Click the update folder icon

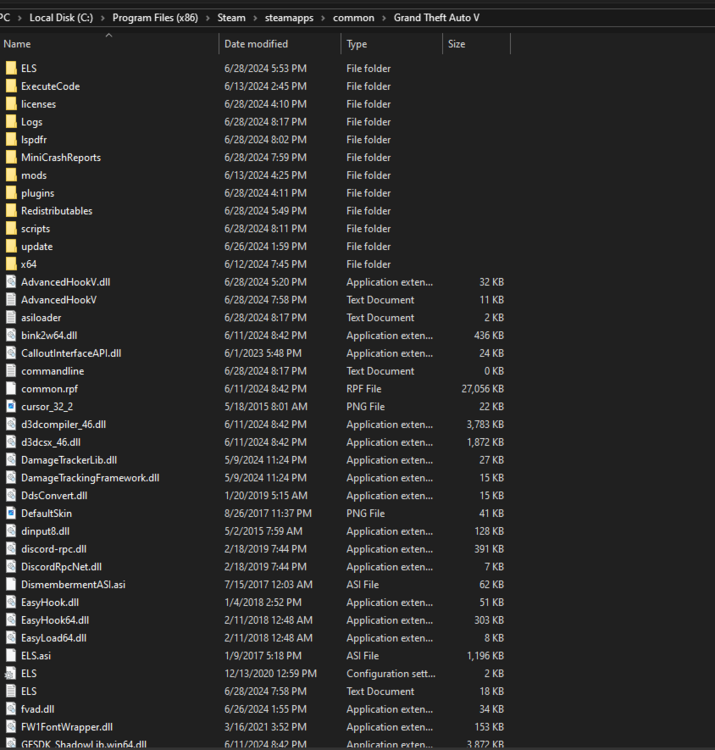11,246
